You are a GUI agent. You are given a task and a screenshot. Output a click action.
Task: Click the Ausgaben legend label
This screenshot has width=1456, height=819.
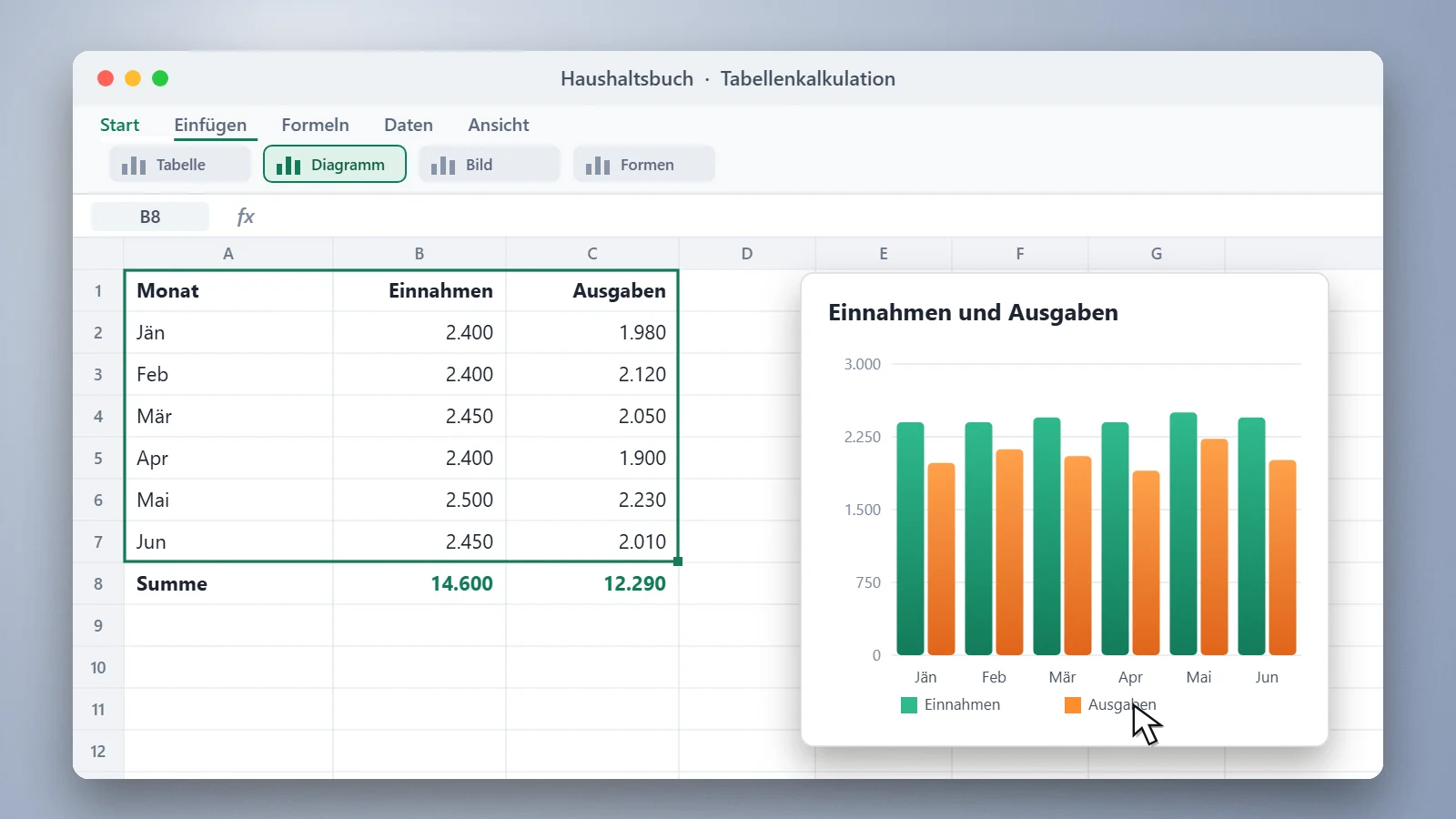(x=1122, y=705)
